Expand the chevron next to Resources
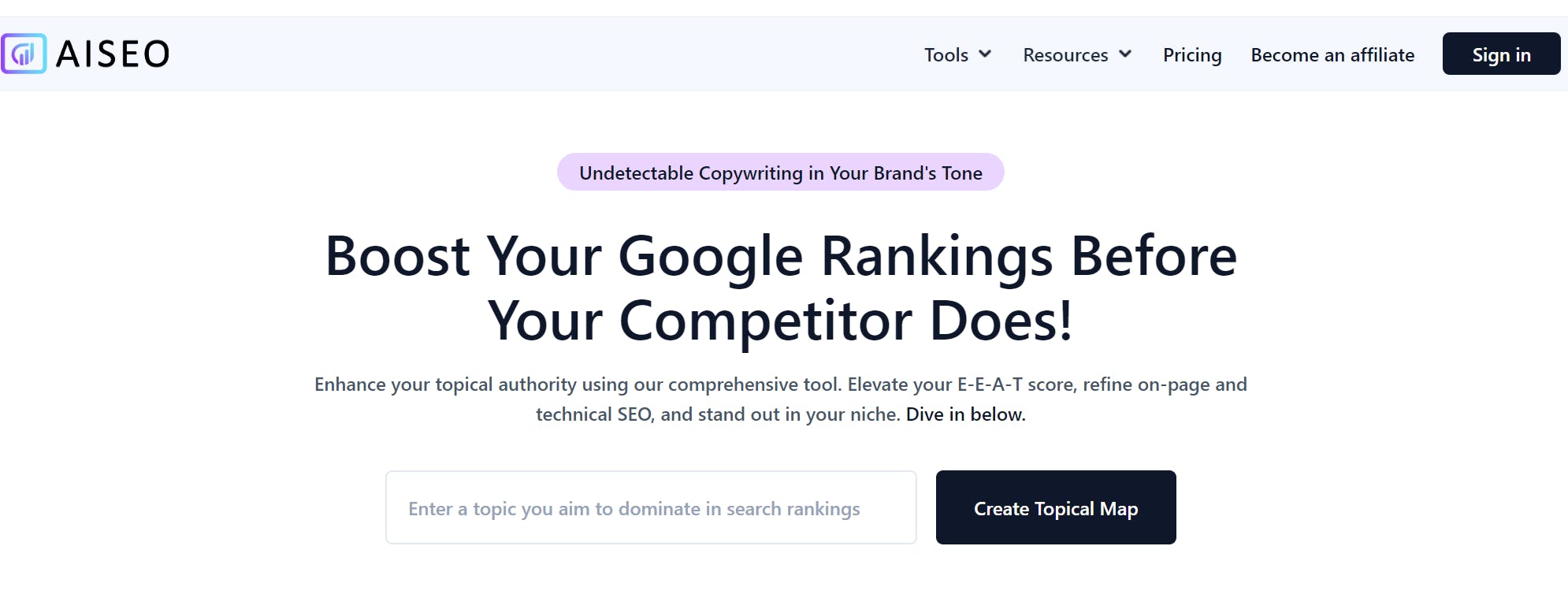Viewport: 1568px width, 598px height. (x=1125, y=54)
